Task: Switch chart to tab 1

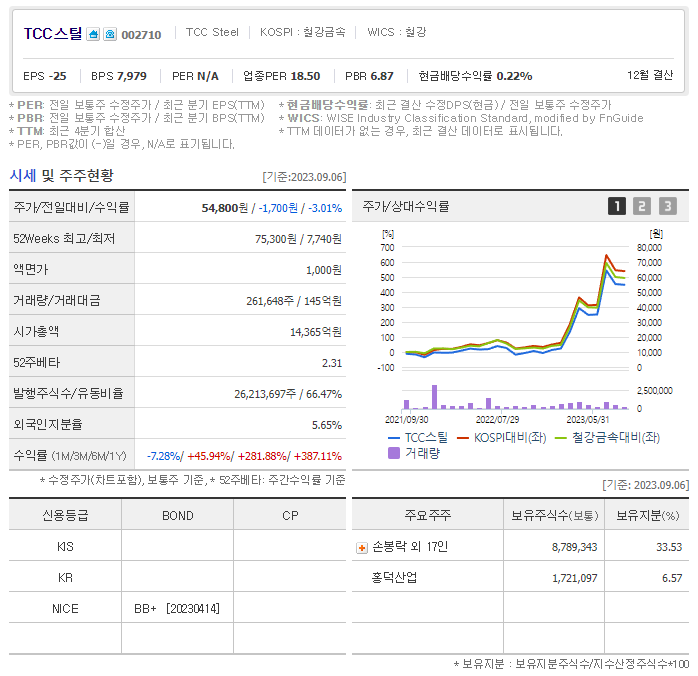Action: (617, 206)
